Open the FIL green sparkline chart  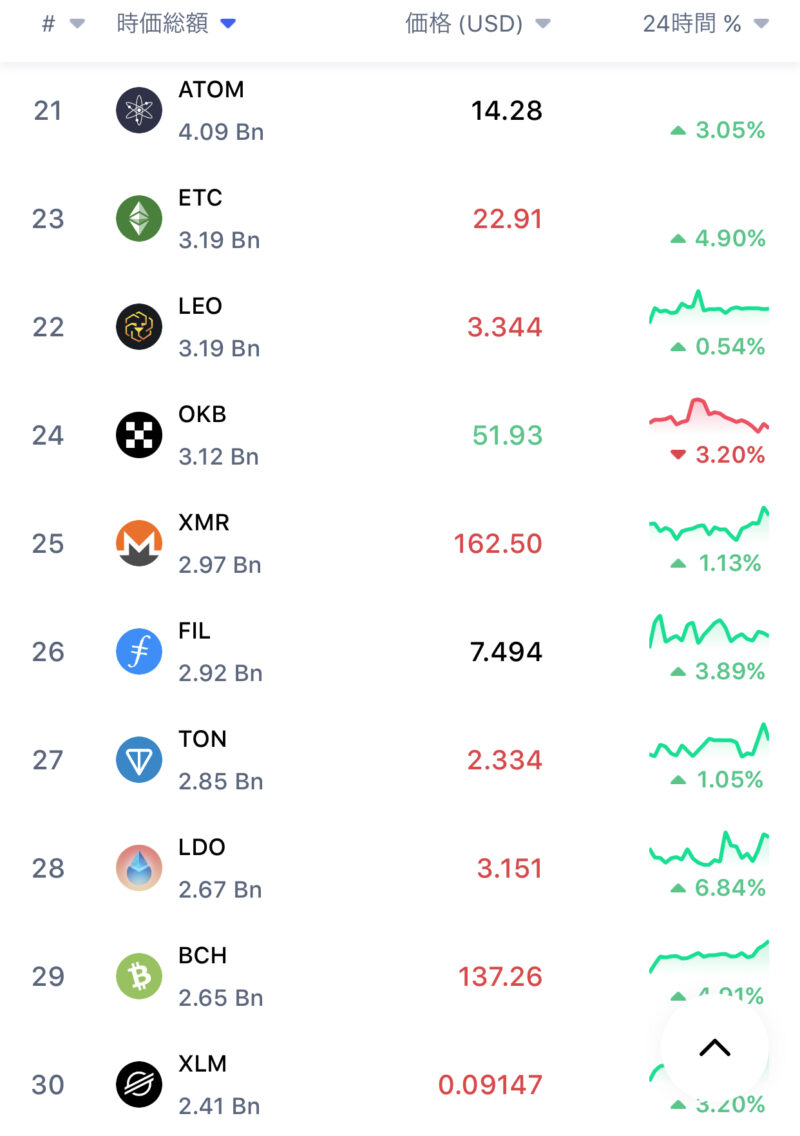[708, 631]
